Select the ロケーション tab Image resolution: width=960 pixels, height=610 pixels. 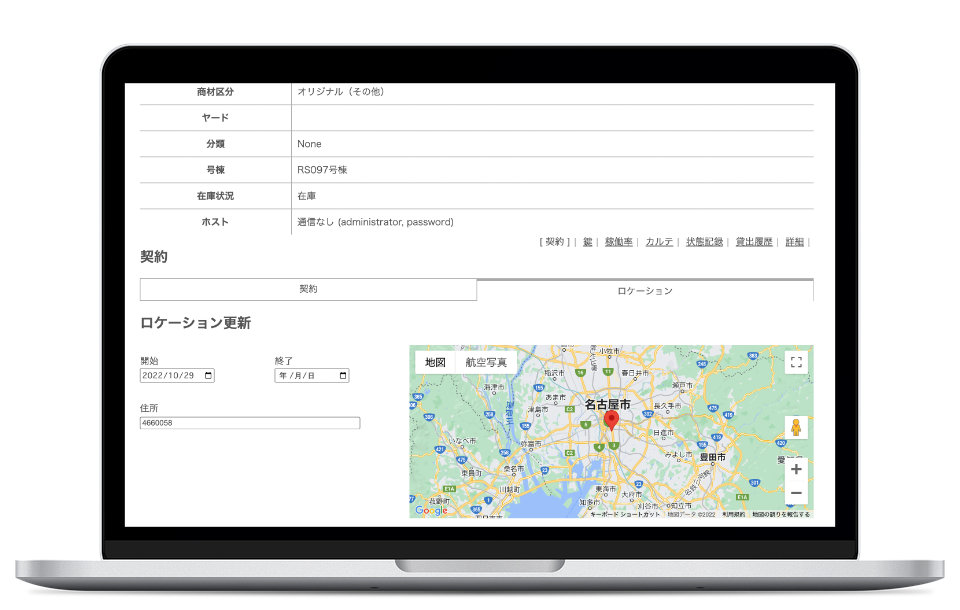pyautogui.click(x=645, y=290)
